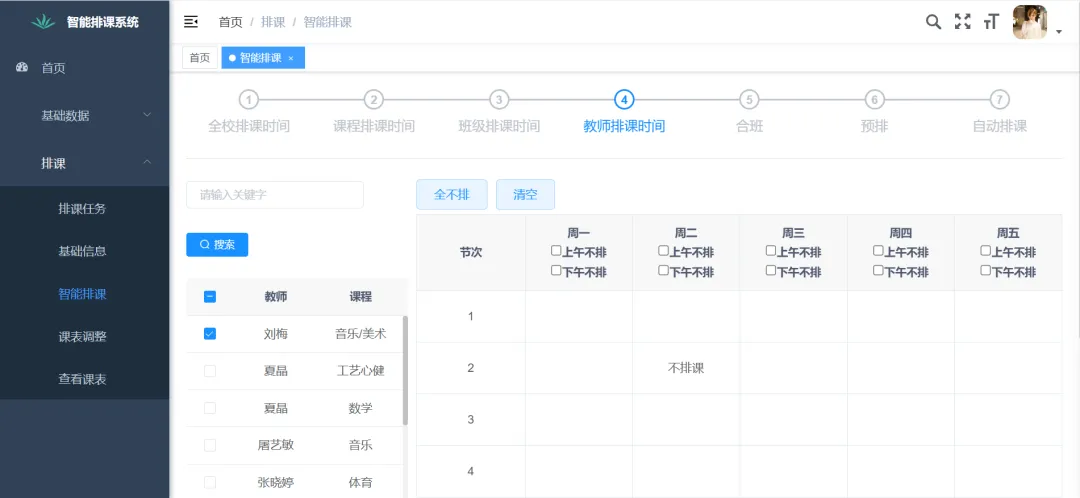The height and width of the screenshot is (498, 1080).
Task: Enable 周一 上午不排 checkbox
Action: click(557, 251)
